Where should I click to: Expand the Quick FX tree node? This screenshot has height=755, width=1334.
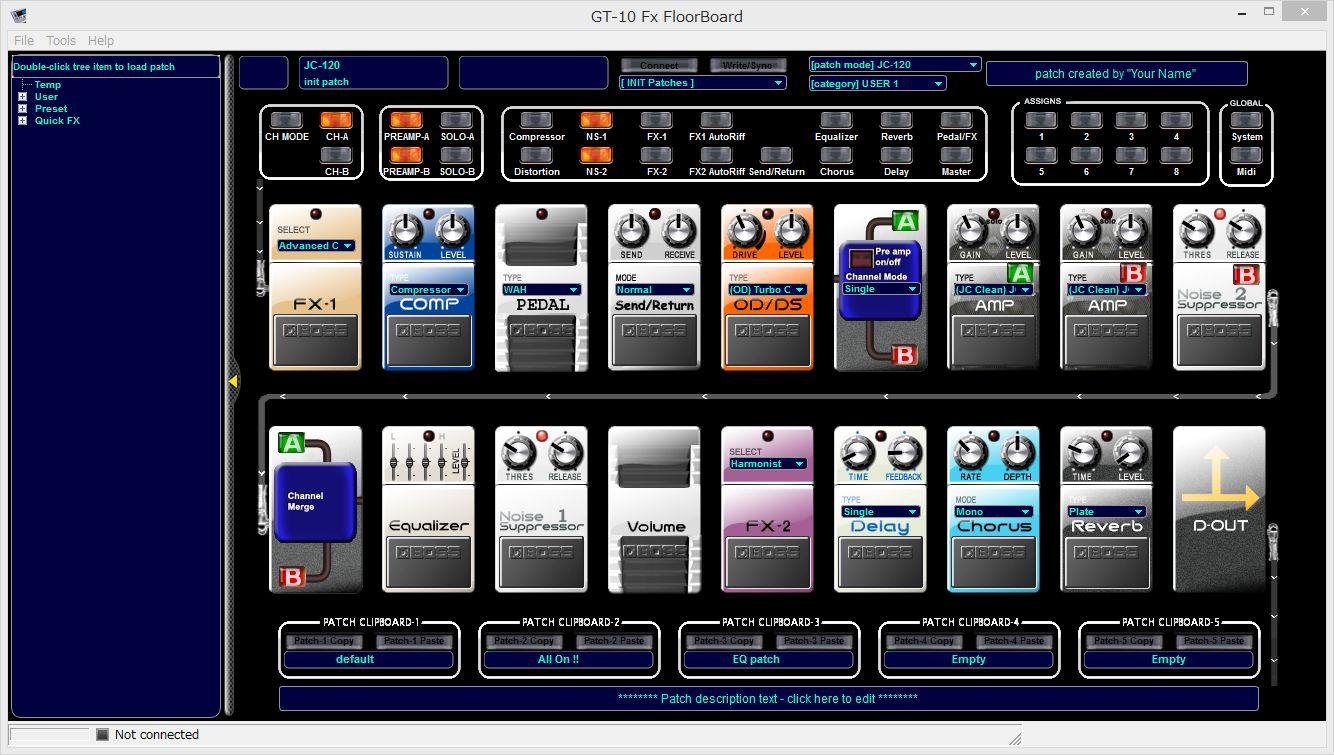pos(23,121)
